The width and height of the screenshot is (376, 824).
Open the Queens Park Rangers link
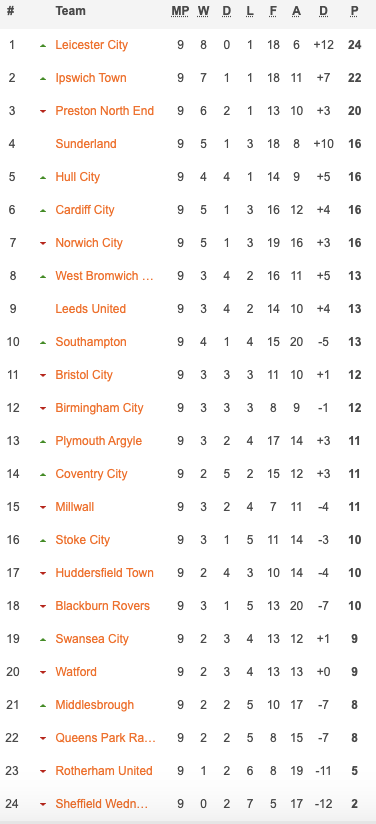pyautogui.click(x=106, y=738)
